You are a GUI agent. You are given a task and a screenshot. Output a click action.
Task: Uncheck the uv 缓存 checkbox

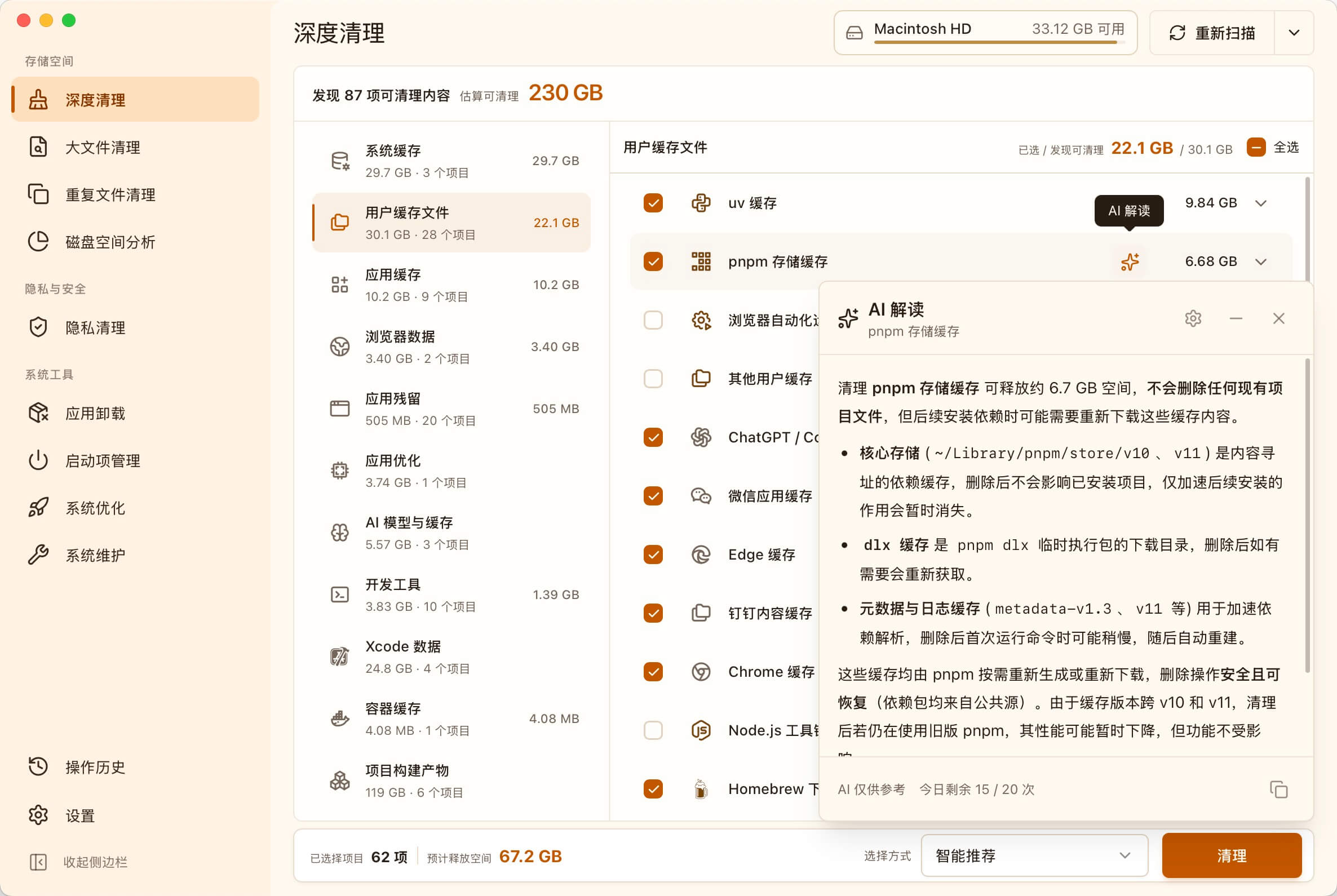tap(653, 203)
